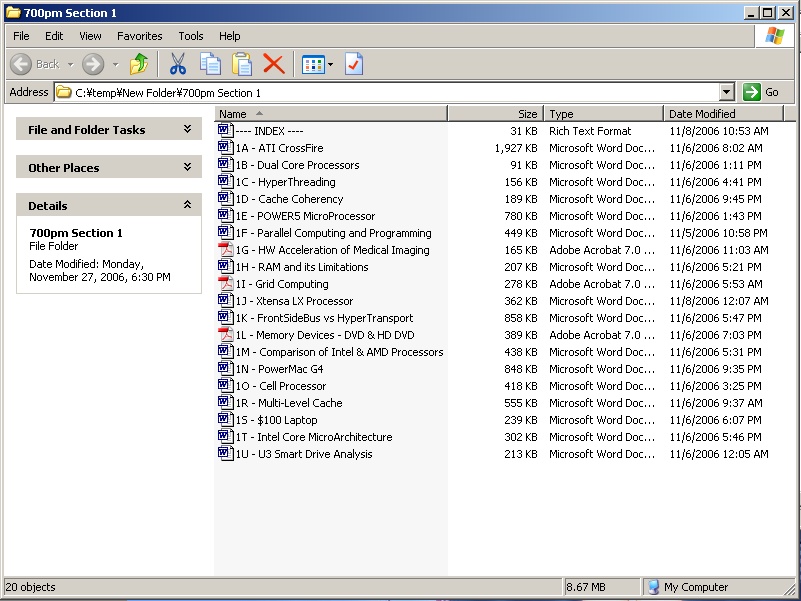Click the 8.67 MB status bar value

pyautogui.click(x=585, y=587)
